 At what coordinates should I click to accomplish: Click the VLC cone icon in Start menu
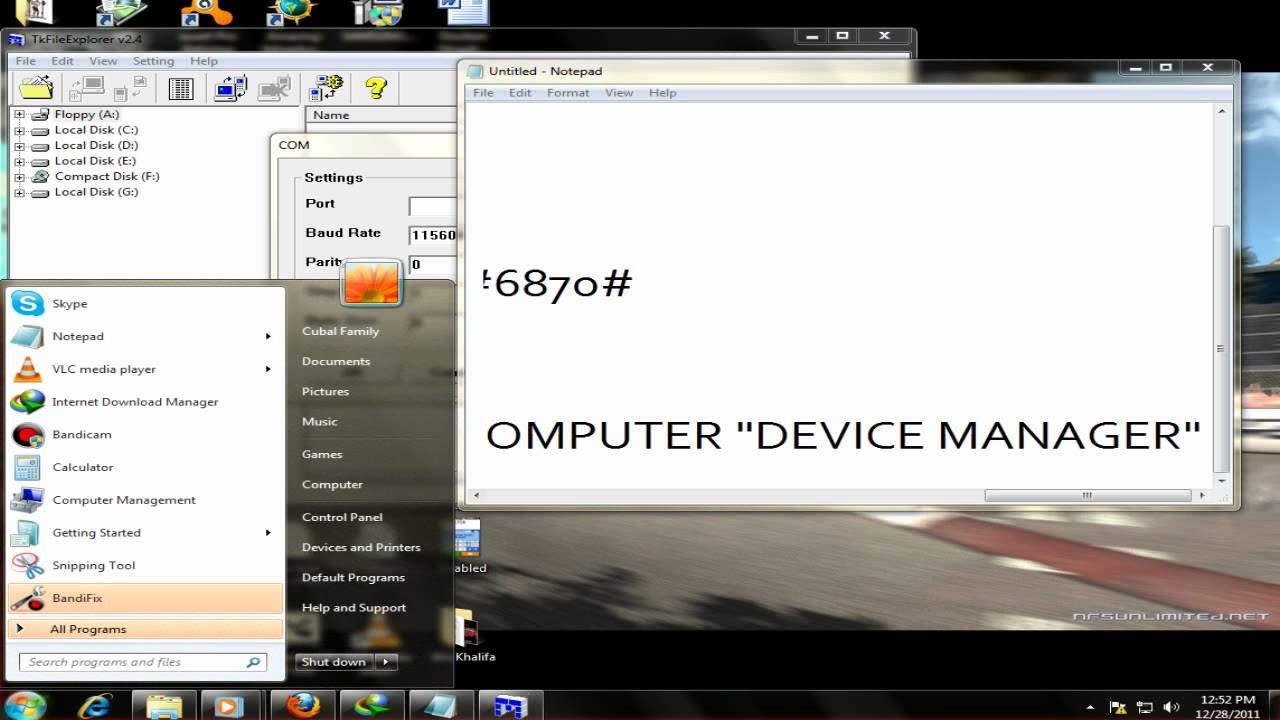(27, 369)
